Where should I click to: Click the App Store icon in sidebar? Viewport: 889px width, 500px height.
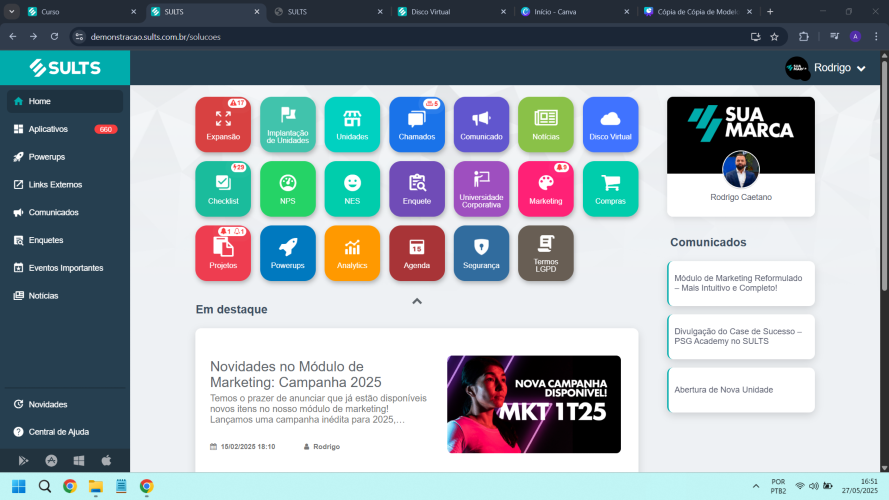[x=51, y=460]
